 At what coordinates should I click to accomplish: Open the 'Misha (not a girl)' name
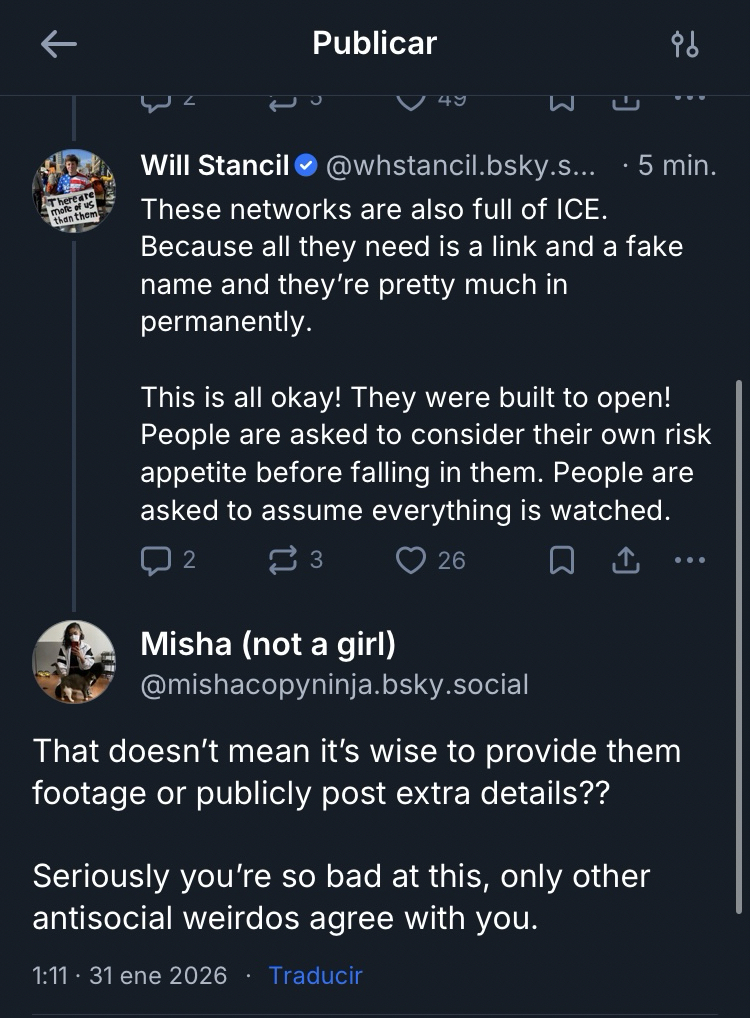point(268,644)
